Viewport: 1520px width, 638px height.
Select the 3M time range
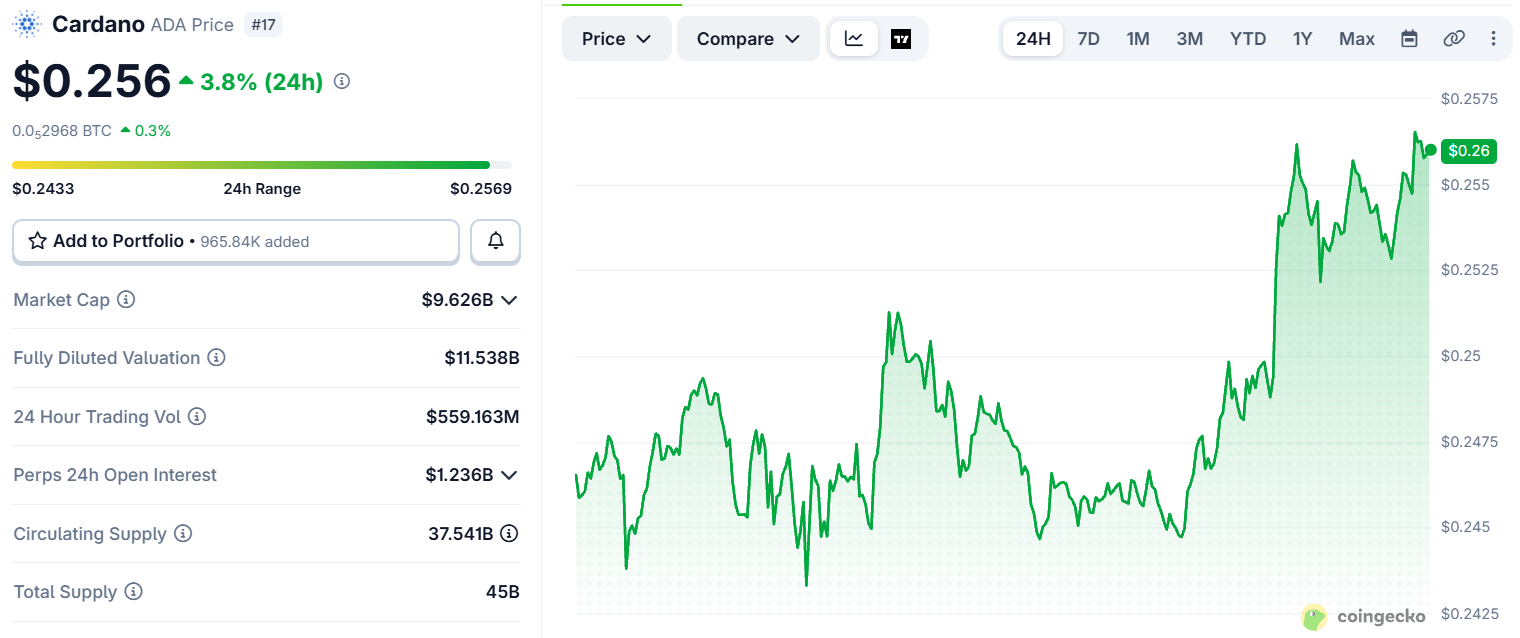coord(1189,39)
